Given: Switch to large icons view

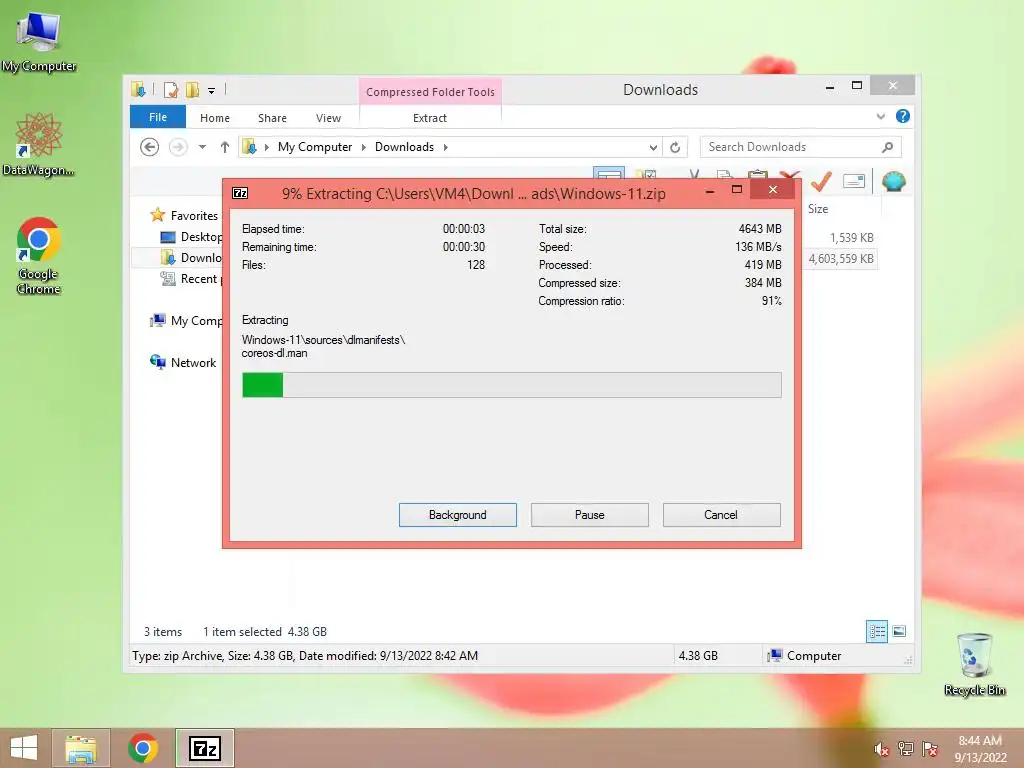Looking at the screenshot, I should pos(899,631).
